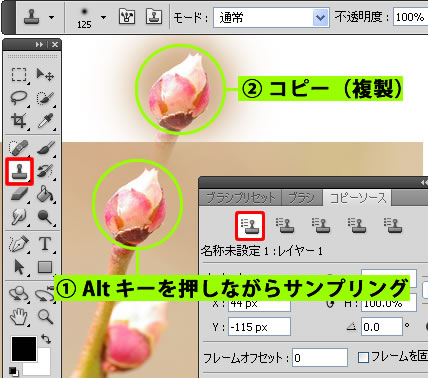This screenshot has width=428, height=378.
Task: Click the foreground black color swatch
Action: [x=24, y=349]
